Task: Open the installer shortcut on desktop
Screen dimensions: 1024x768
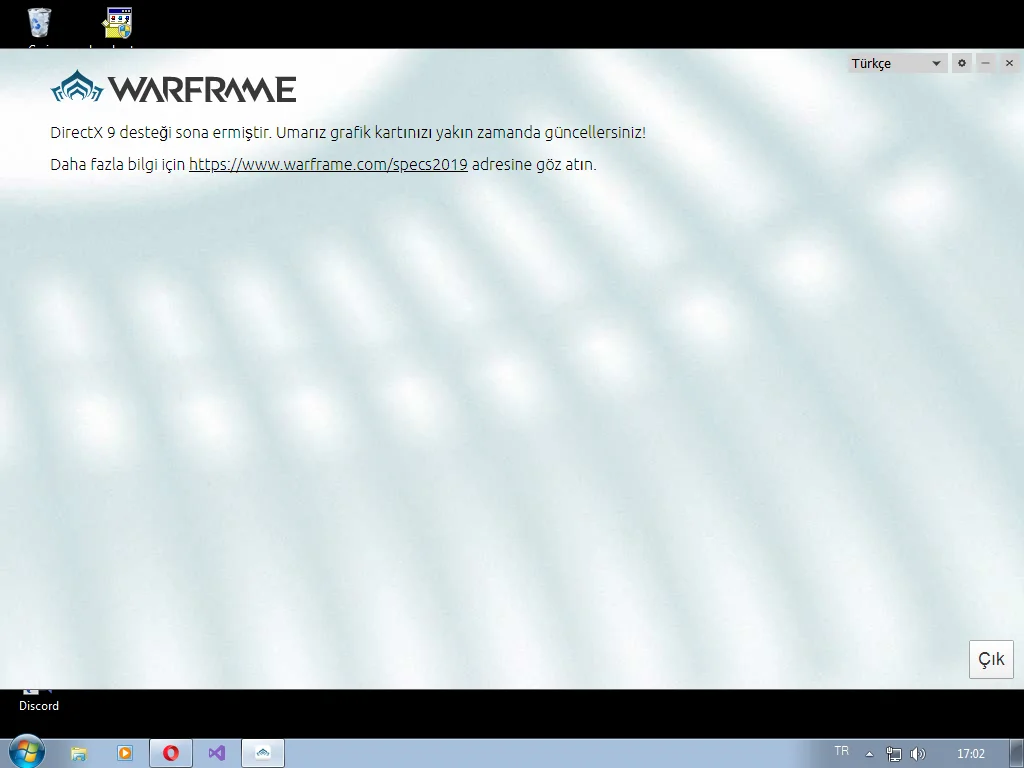Action: coord(117,26)
